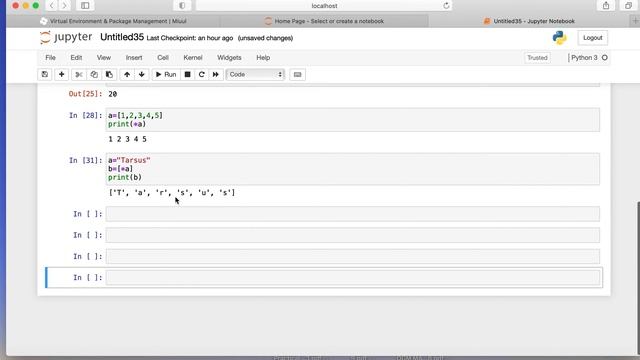The image size is (640, 360).
Task: Insert a cell below with plus icon
Action: click(x=62, y=74)
